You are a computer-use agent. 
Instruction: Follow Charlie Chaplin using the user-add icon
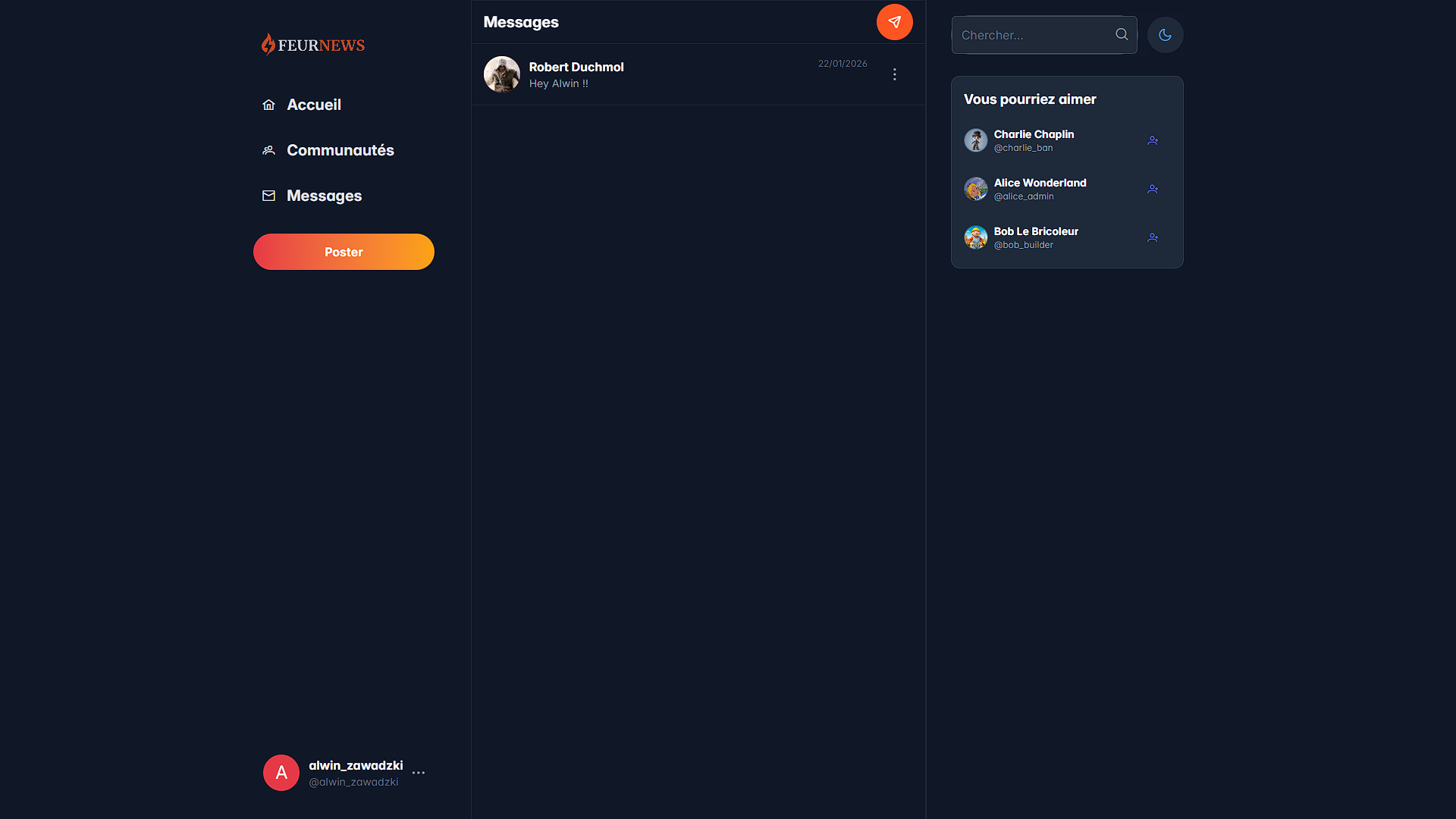click(x=1153, y=140)
